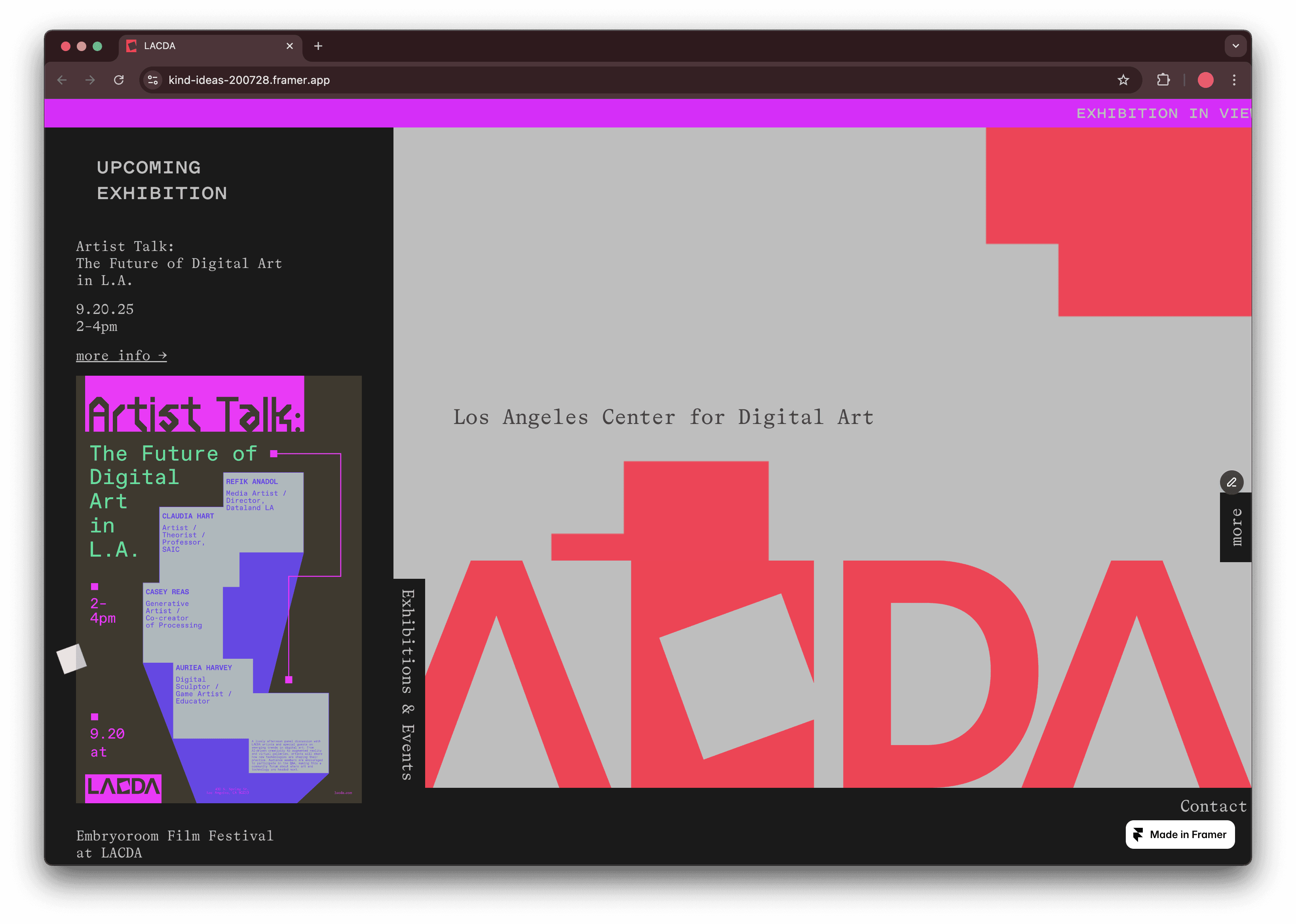Open a new tab with plus
The width and height of the screenshot is (1296, 924).
pyautogui.click(x=318, y=46)
